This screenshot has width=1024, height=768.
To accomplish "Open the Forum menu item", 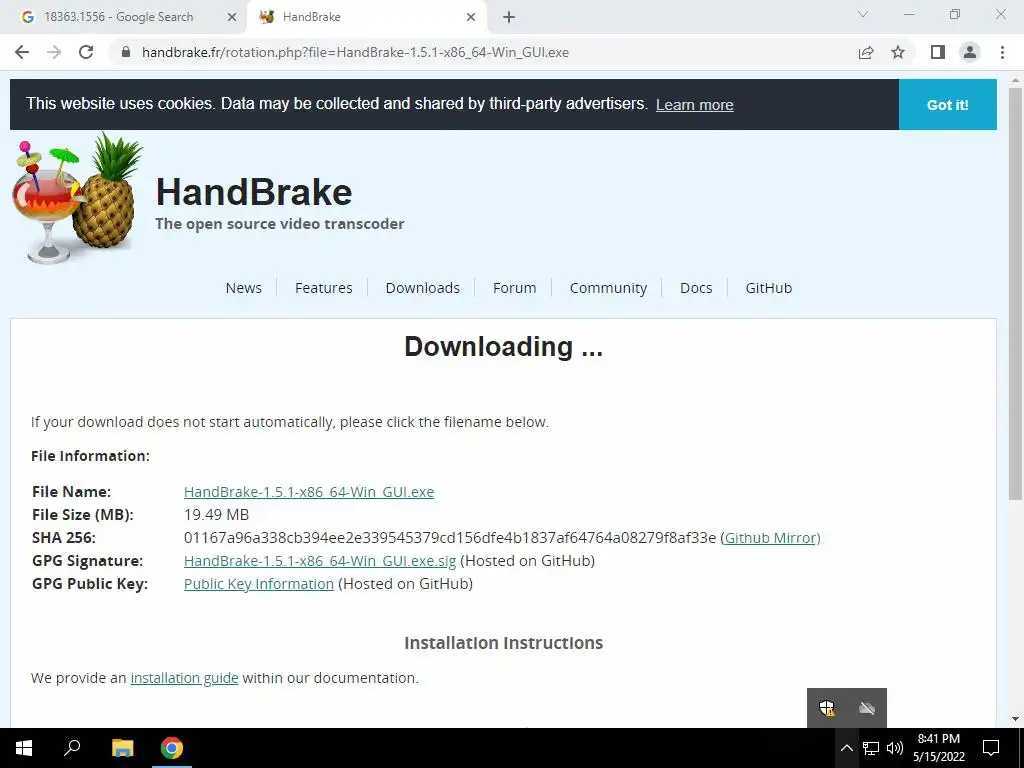I will [515, 288].
